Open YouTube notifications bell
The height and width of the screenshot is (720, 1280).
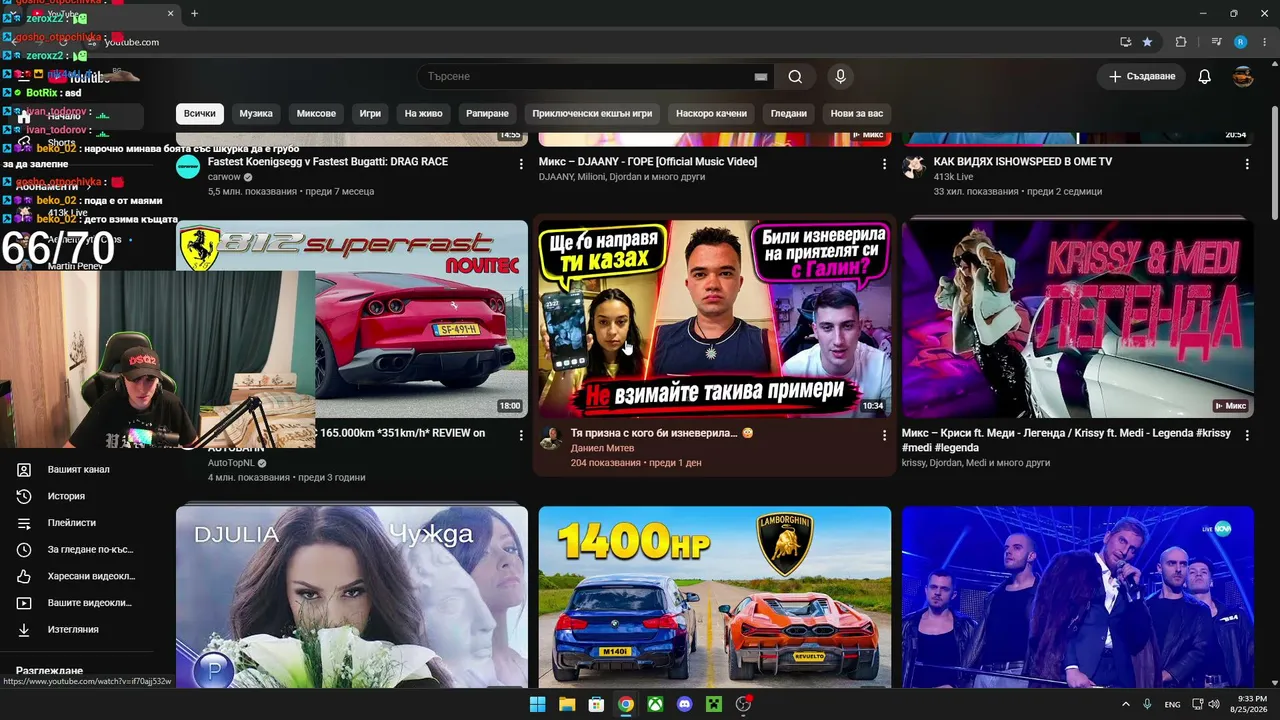[x=1205, y=77]
